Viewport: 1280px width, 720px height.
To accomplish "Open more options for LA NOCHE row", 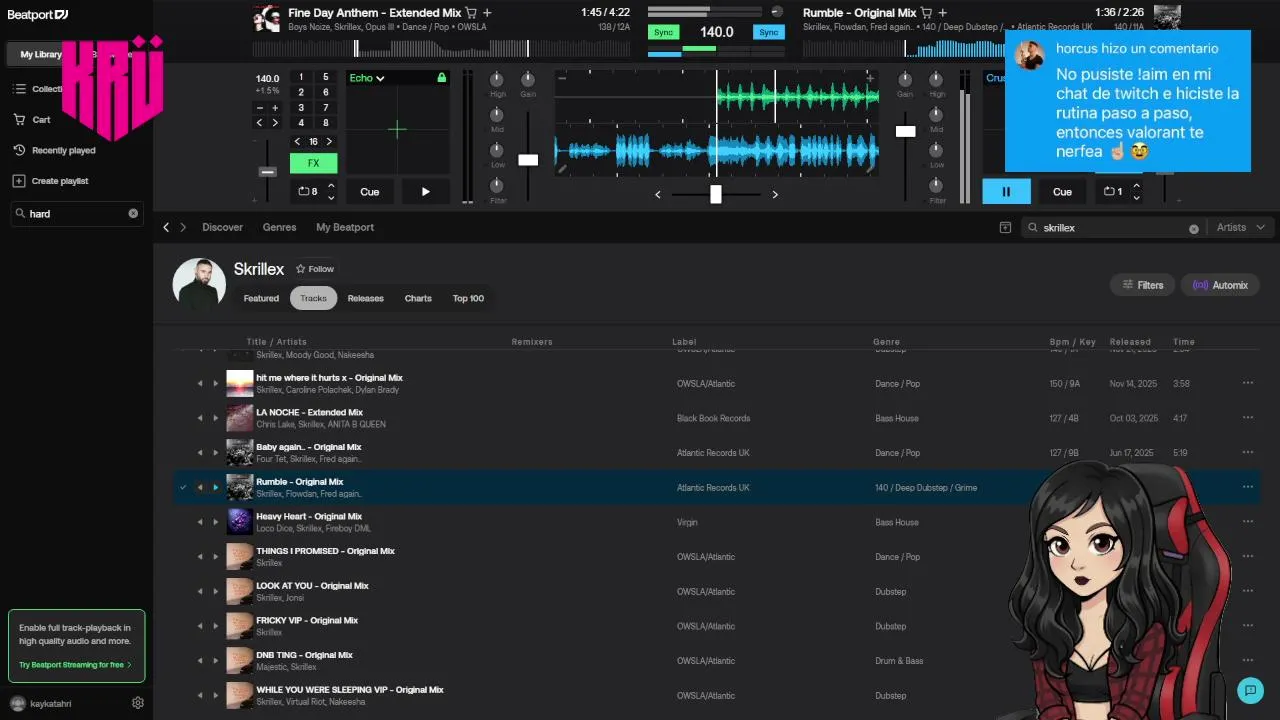I will 1248,418.
